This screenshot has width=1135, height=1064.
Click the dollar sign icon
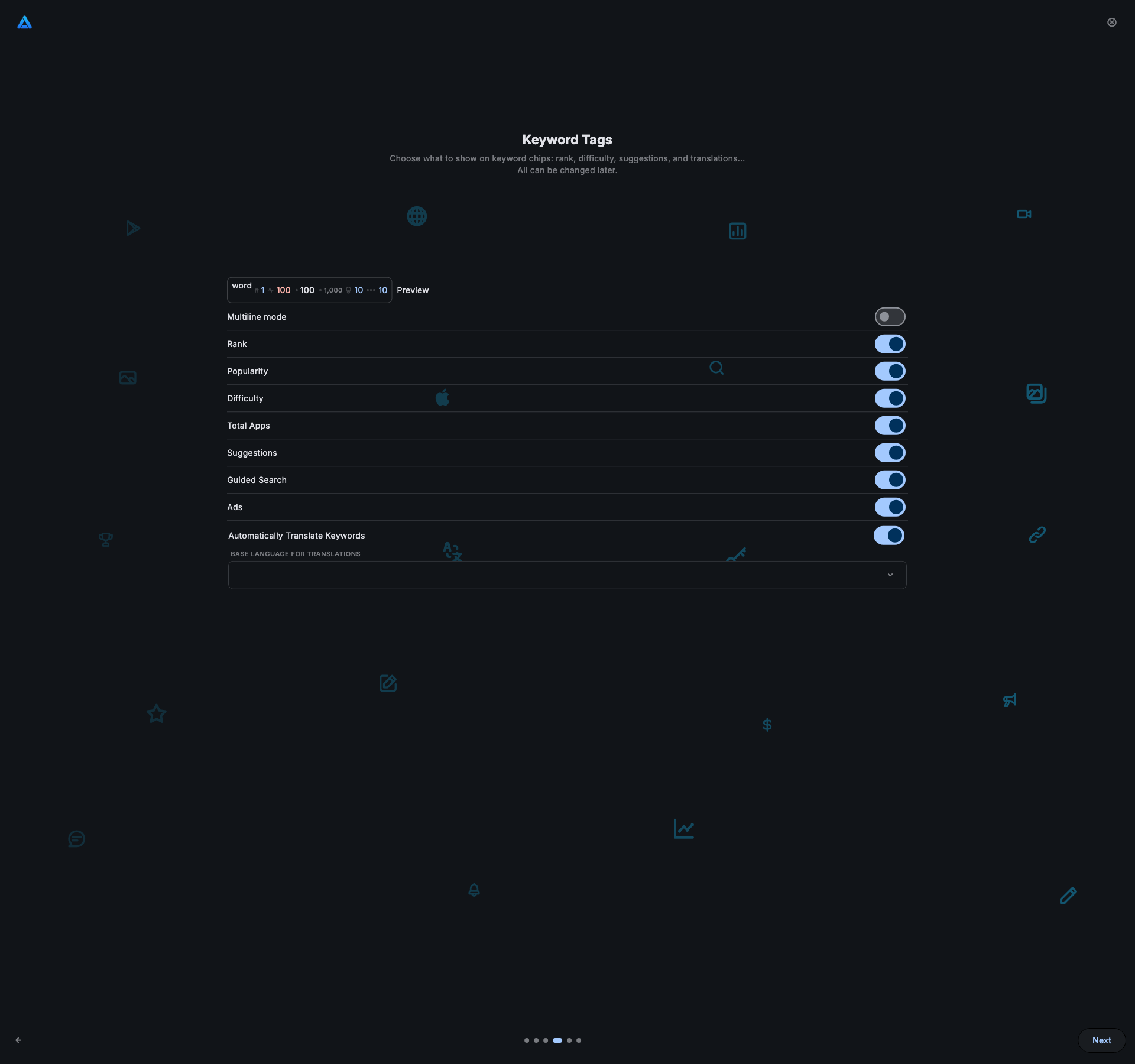click(767, 725)
